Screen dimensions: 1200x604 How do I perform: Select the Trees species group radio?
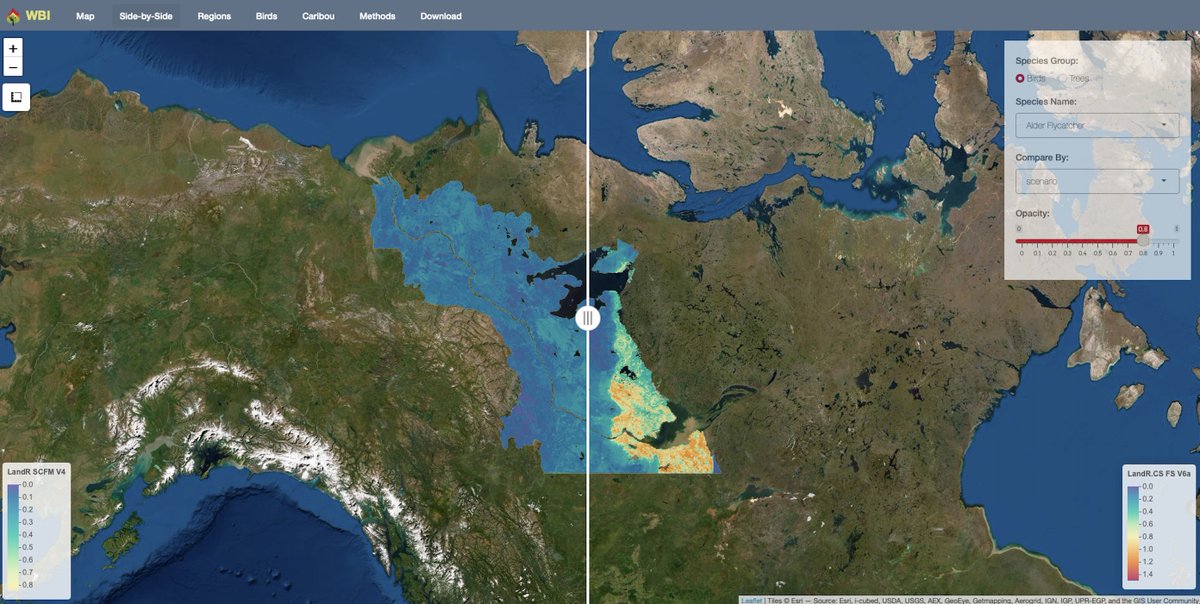[1063, 78]
